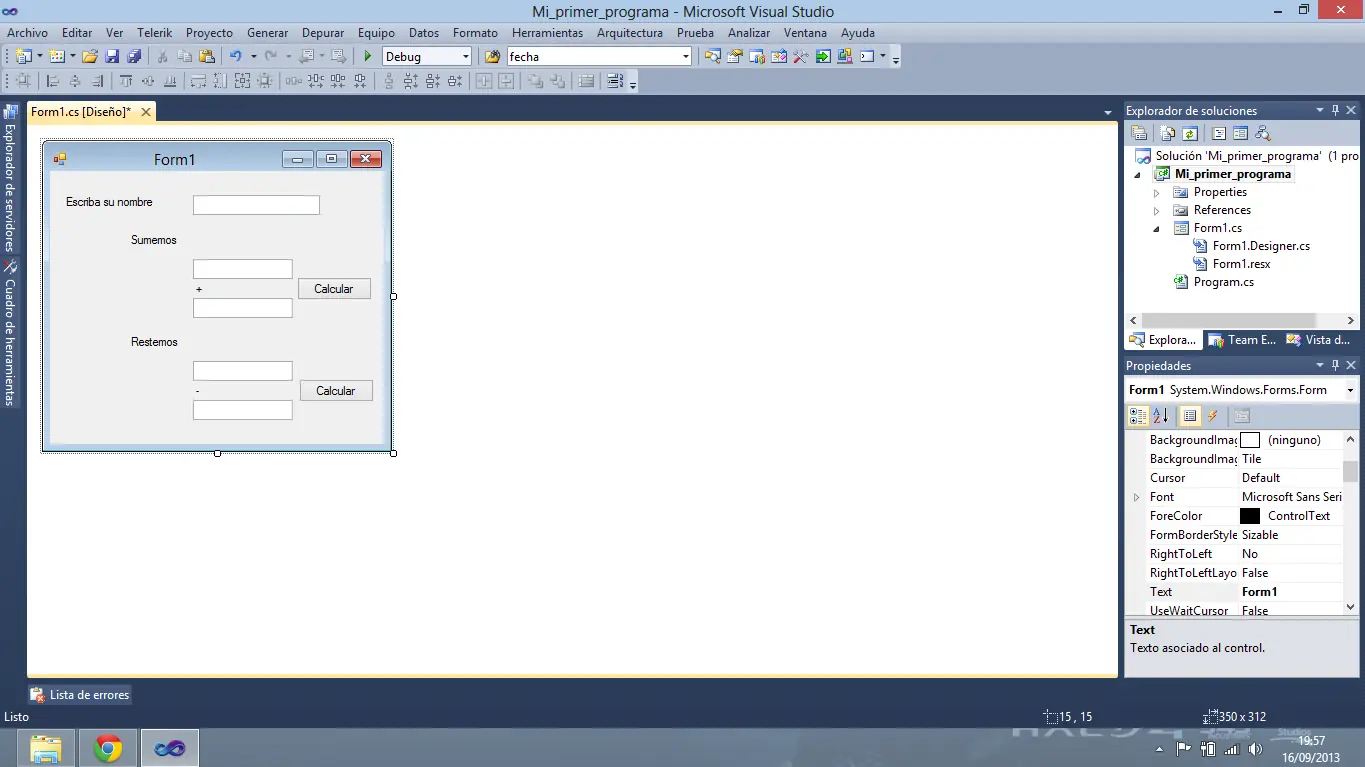
Task: Collapse the Form1.cs tree node
Action: [1157, 228]
